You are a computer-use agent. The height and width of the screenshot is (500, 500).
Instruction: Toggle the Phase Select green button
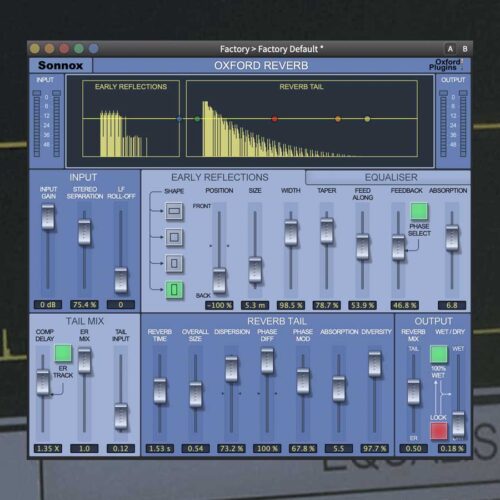(x=419, y=211)
